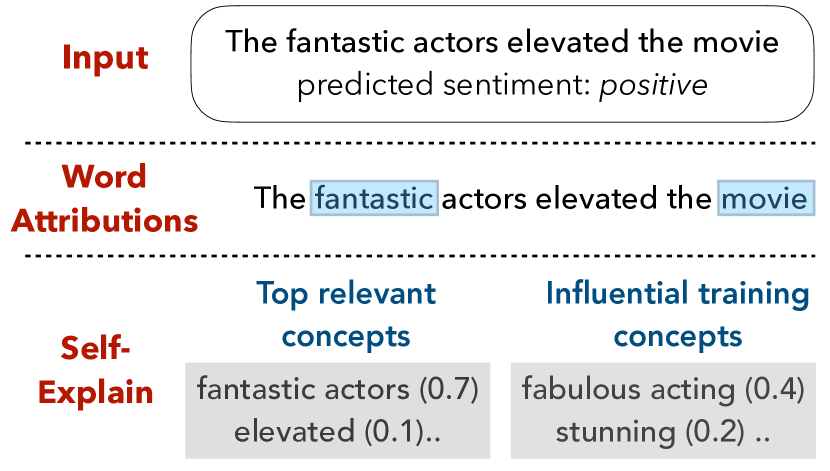Click the italic word "positive"
This screenshot has width=830, height=471.
tap(653, 86)
